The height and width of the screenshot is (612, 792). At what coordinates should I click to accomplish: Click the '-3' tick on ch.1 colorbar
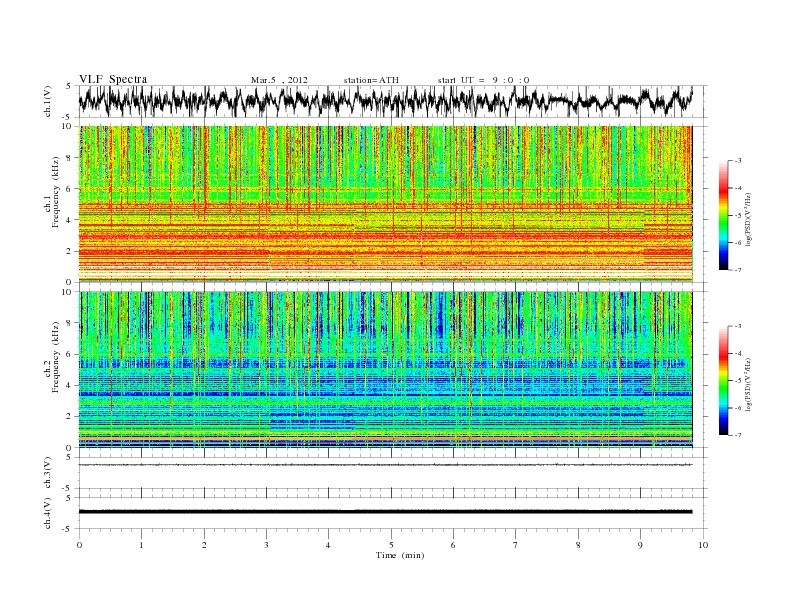click(x=737, y=161)
